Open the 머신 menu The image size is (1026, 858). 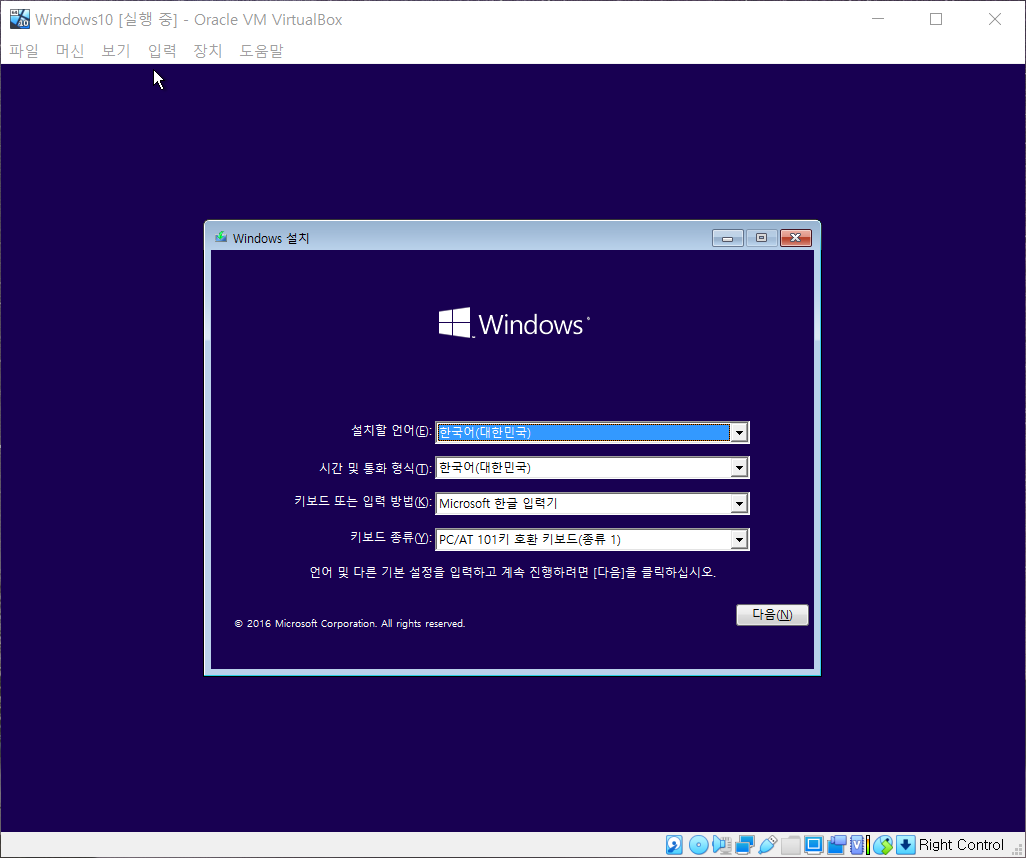pyautogui.click(x=70, y=50)
